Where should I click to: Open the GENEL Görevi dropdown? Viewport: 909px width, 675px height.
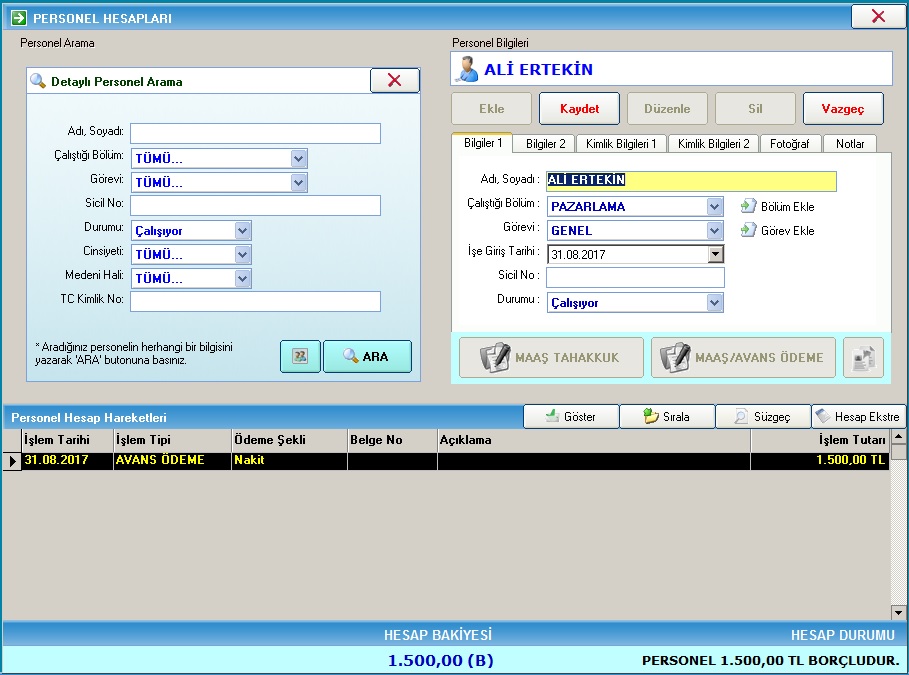(x=714, y=231)
